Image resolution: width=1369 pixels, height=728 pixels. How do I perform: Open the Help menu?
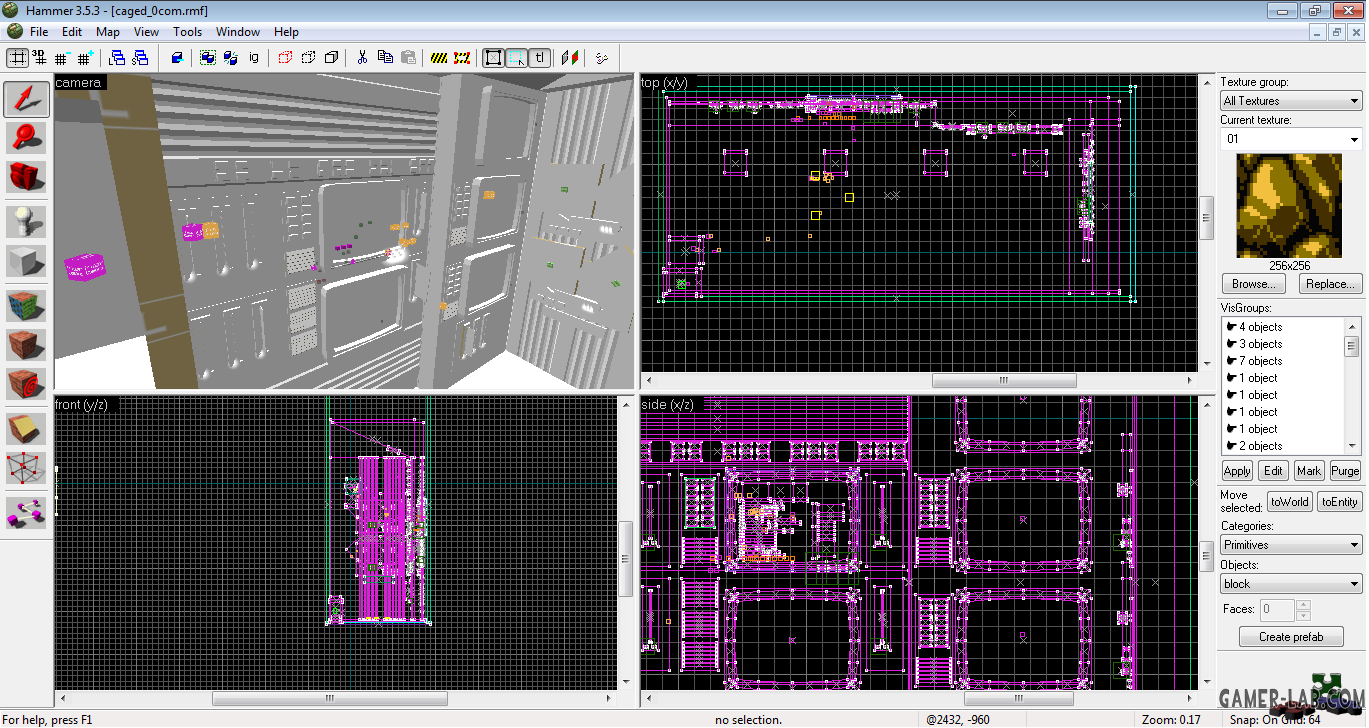[286, 32]
